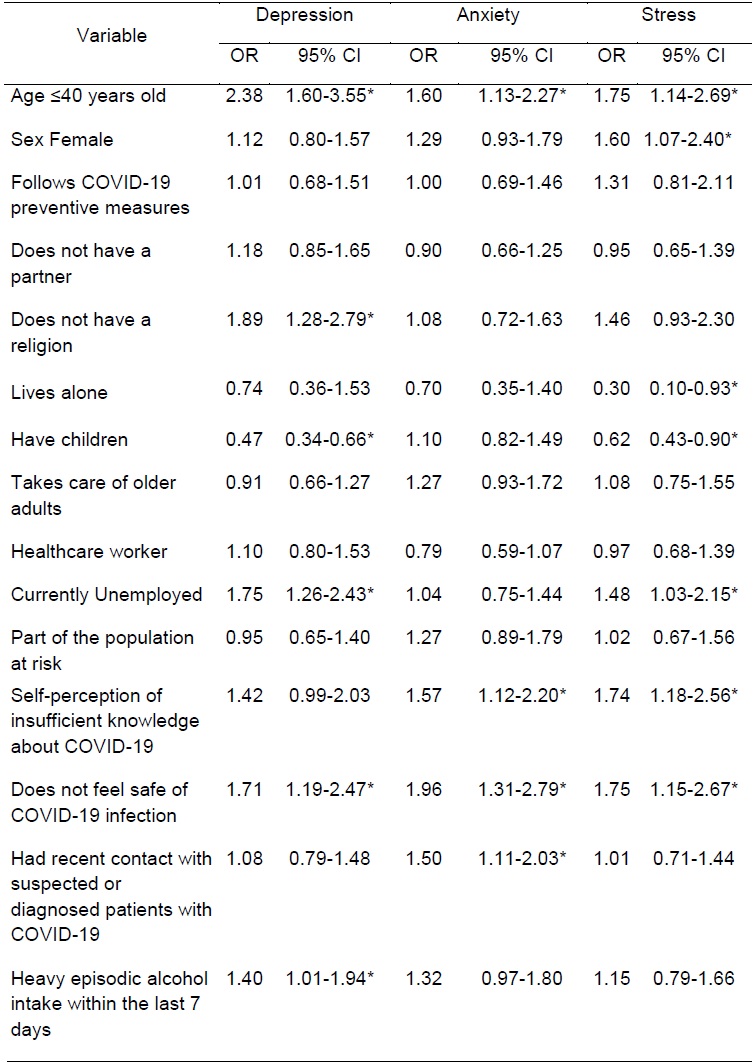Click the Stress column header
Viewport: 755px width, 1063px height.
670,15
